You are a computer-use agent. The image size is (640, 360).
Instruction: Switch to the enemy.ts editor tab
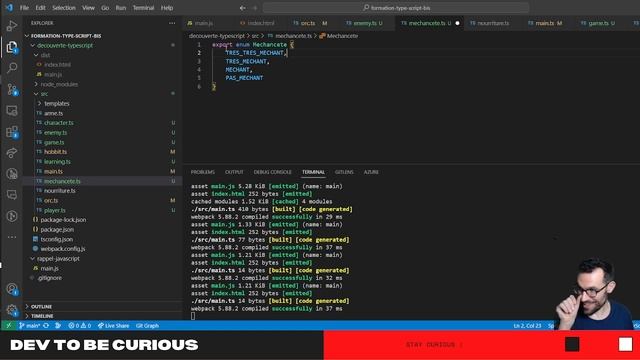(364, 23)
